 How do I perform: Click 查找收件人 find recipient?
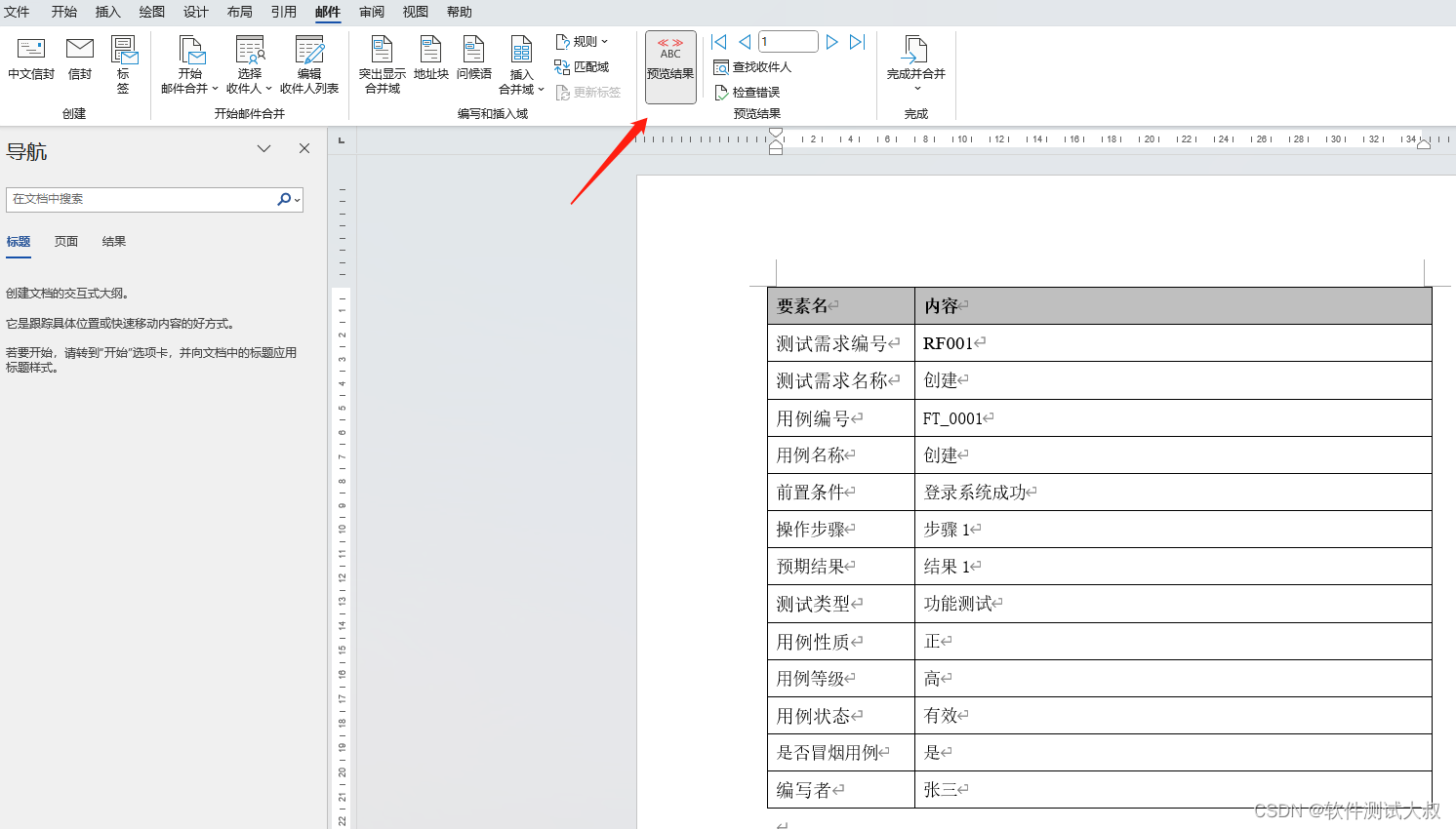752,67
